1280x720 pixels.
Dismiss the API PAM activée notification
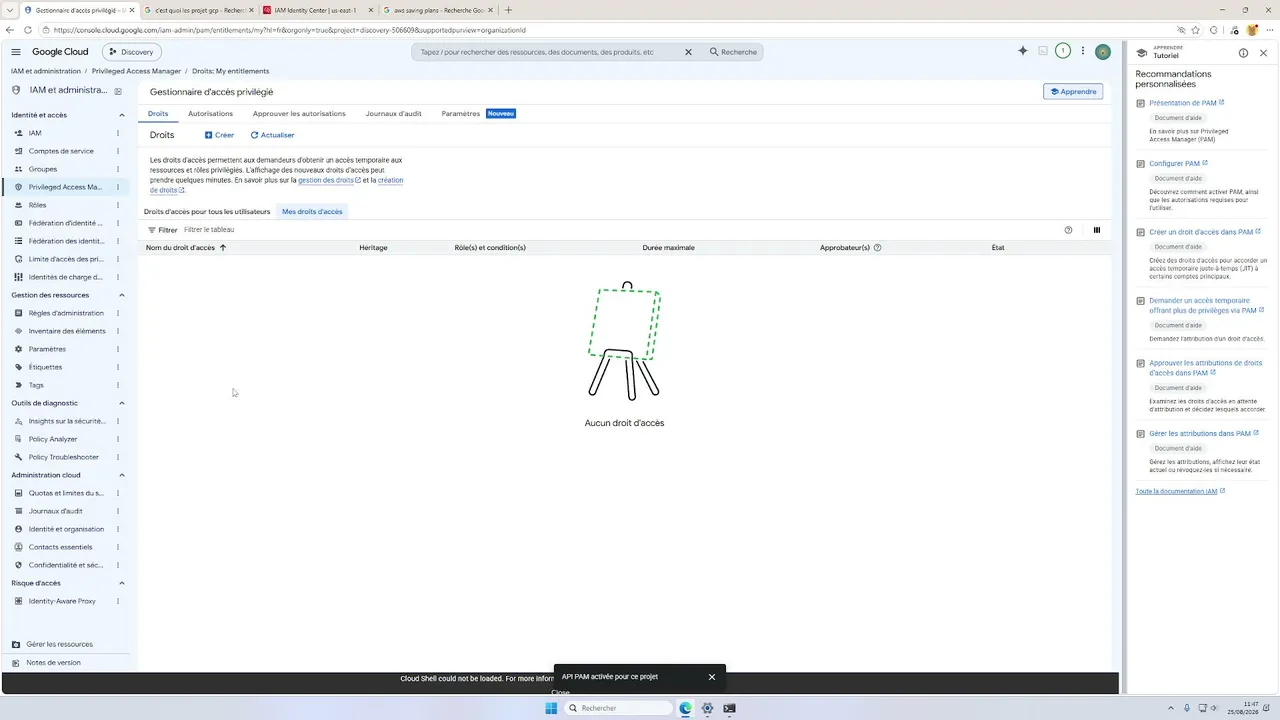pyautogui.click(x=712, y=677)
